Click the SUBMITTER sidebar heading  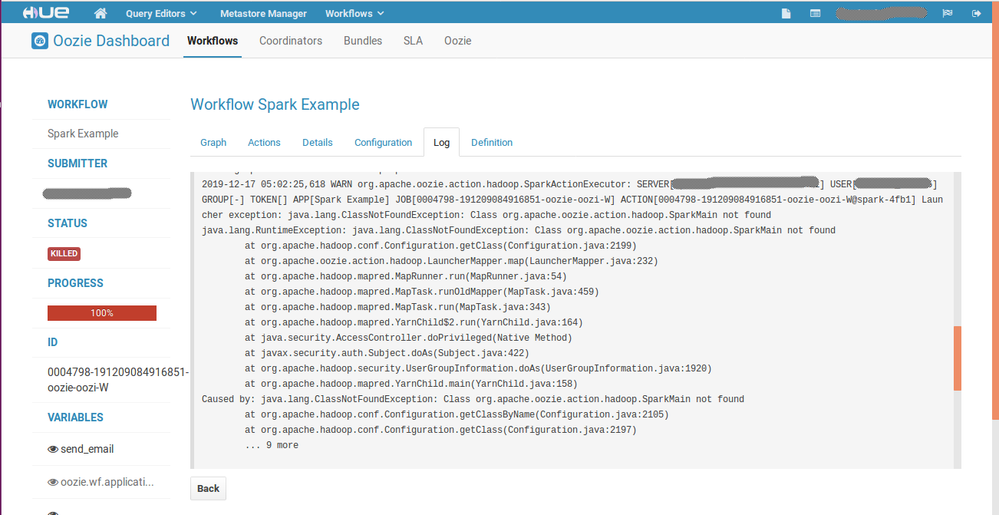pyautogui.click(x=78, y=164)
